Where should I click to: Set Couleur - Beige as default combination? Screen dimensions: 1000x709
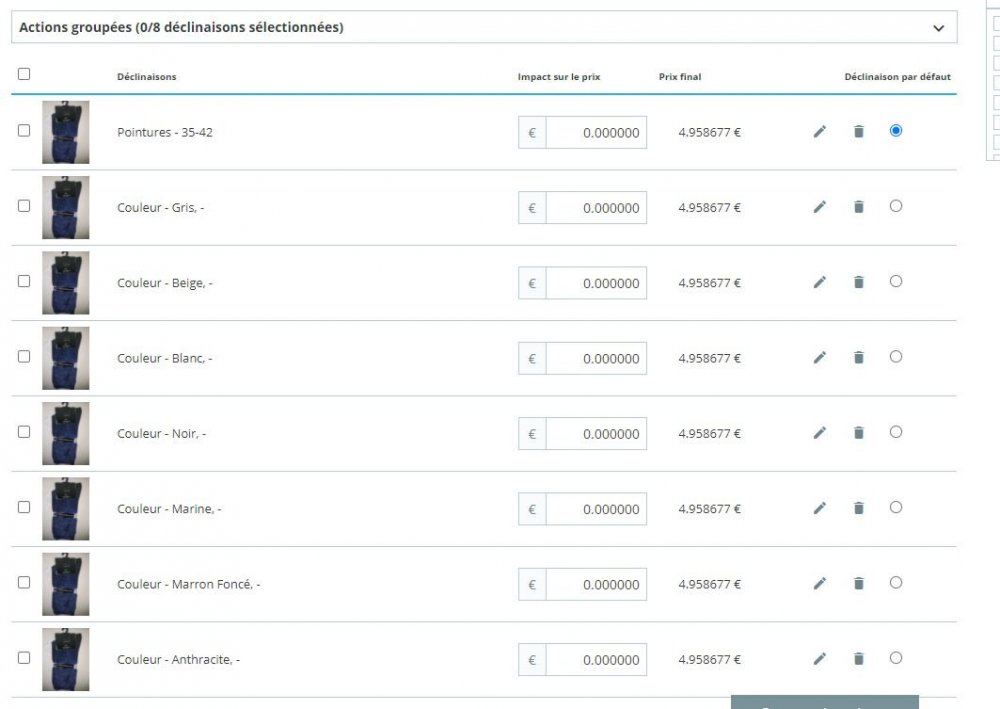(895, 281)
